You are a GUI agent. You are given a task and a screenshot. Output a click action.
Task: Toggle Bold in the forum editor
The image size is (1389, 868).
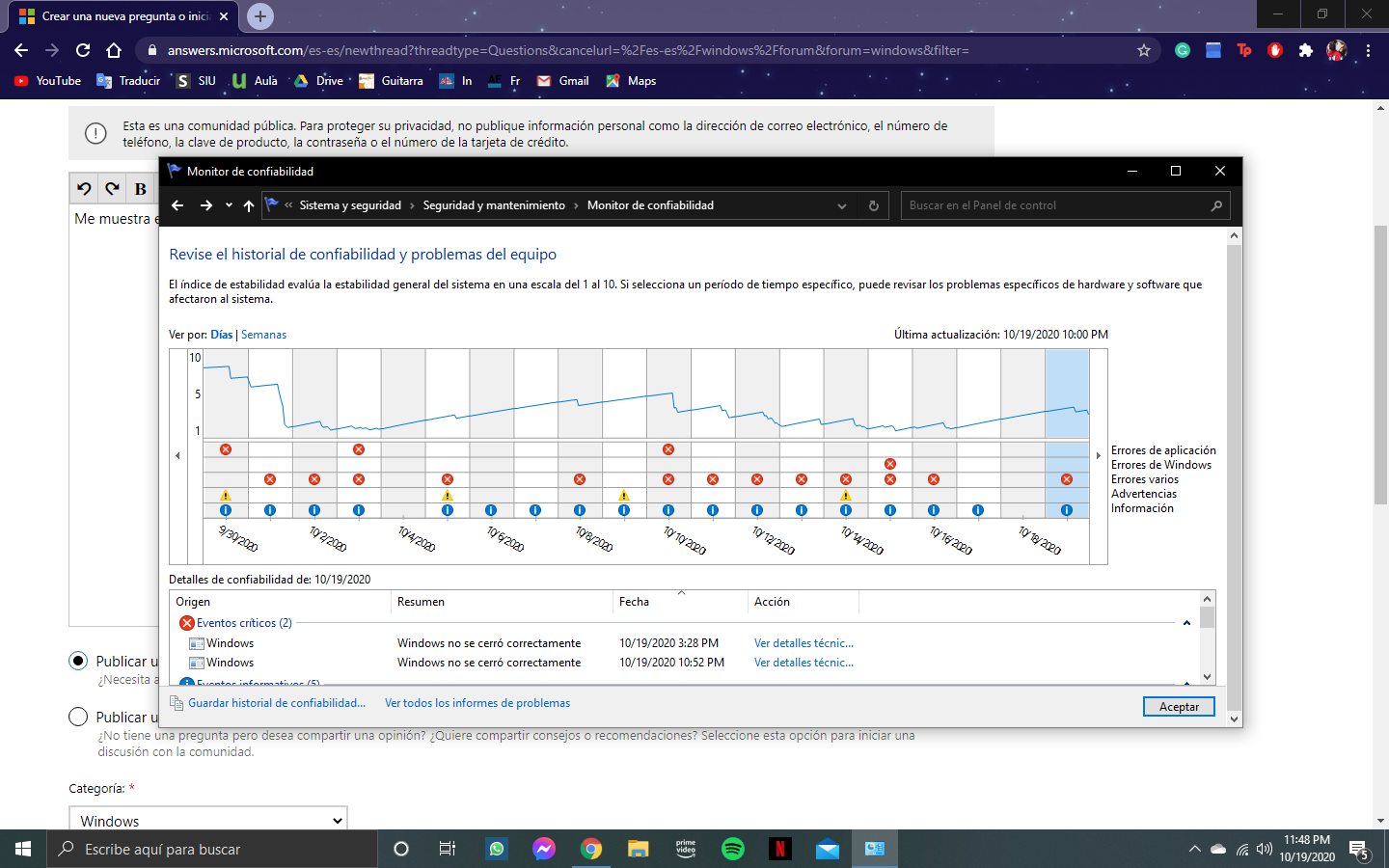tap(141, 188)
